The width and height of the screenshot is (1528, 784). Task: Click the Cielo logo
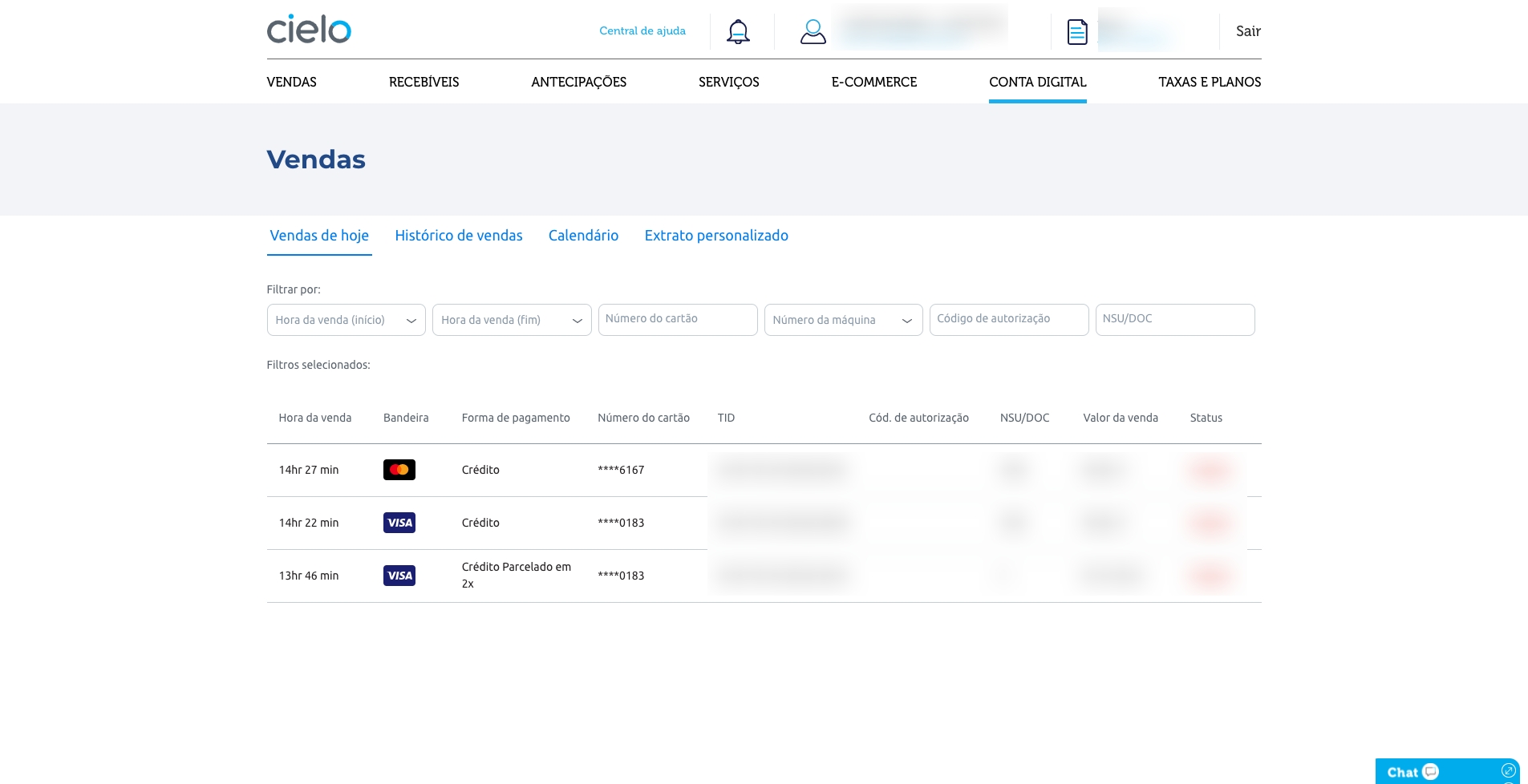(309, 30)
